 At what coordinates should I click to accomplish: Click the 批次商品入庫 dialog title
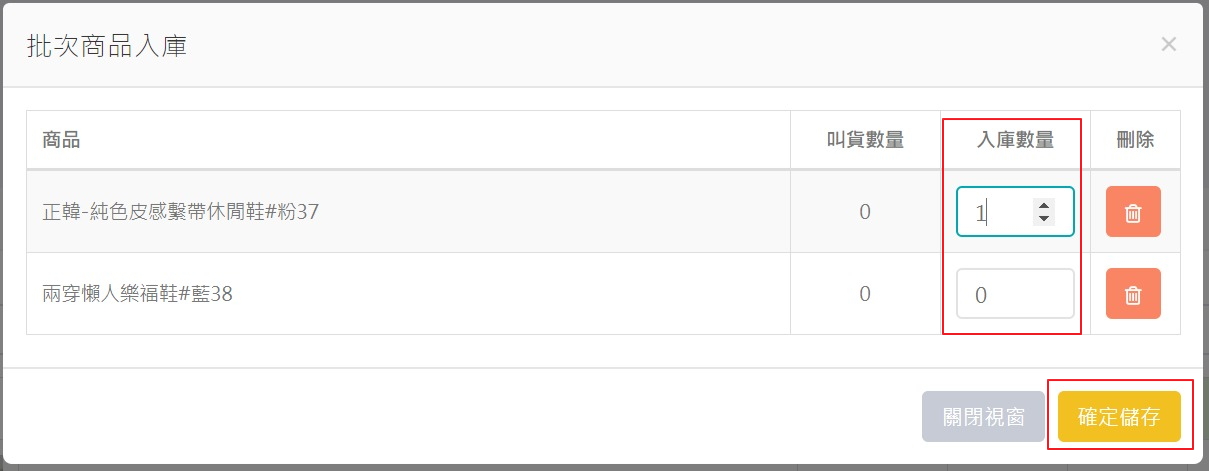[106, 46]
